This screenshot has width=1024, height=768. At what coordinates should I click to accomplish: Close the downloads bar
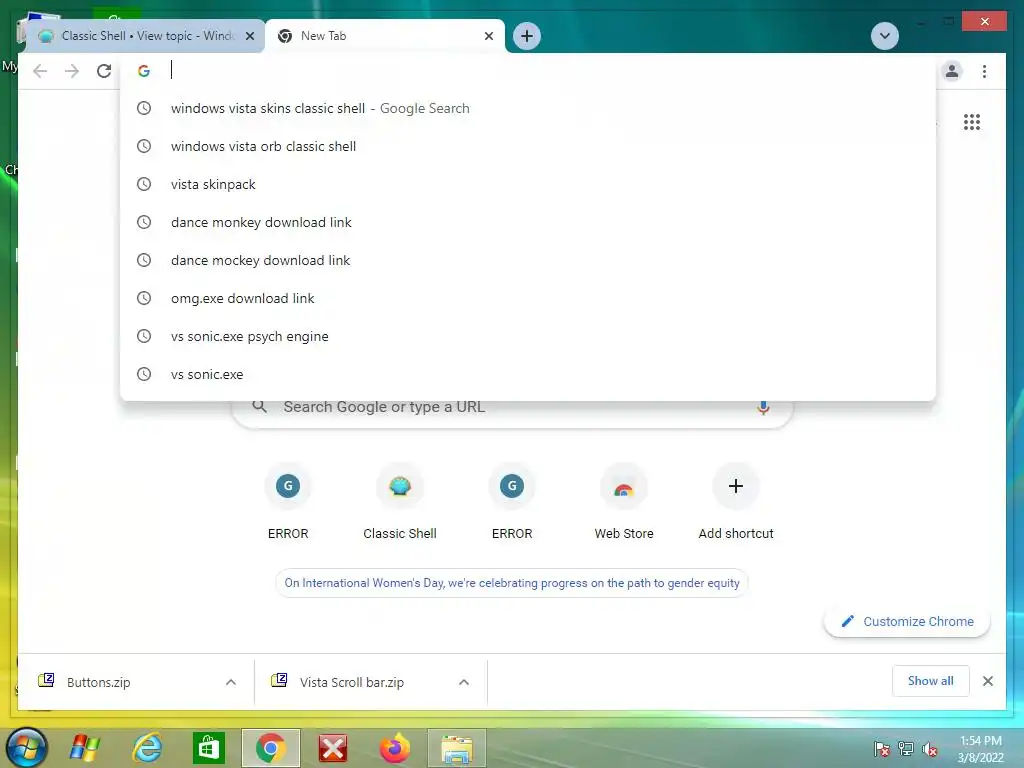click(987, 681)
